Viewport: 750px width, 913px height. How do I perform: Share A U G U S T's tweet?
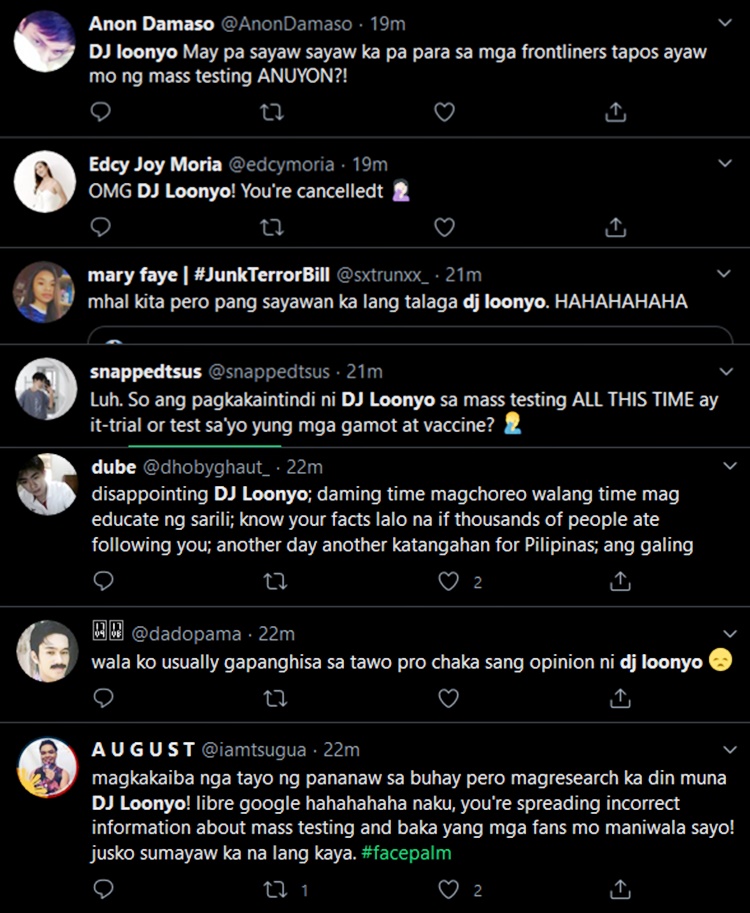620,889
